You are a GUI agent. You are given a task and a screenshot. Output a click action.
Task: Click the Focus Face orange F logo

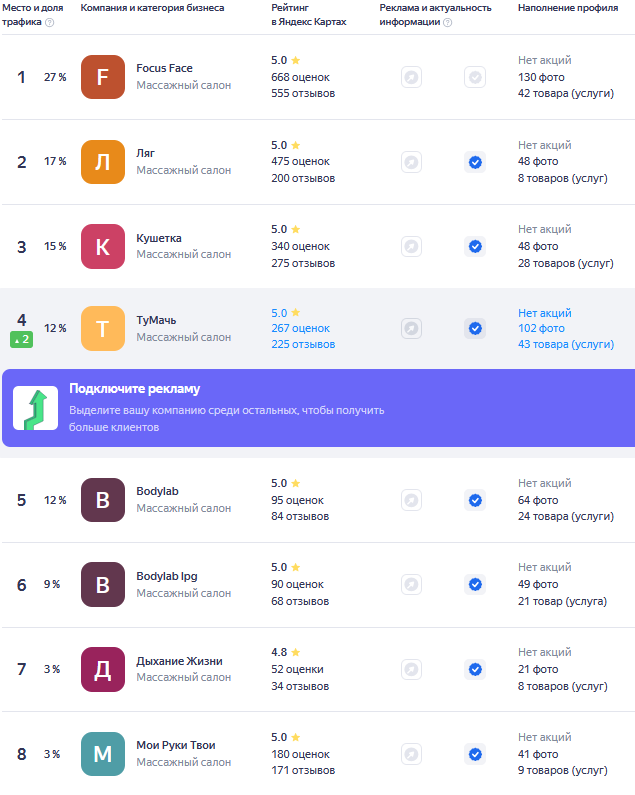click(x=102, y=77)
